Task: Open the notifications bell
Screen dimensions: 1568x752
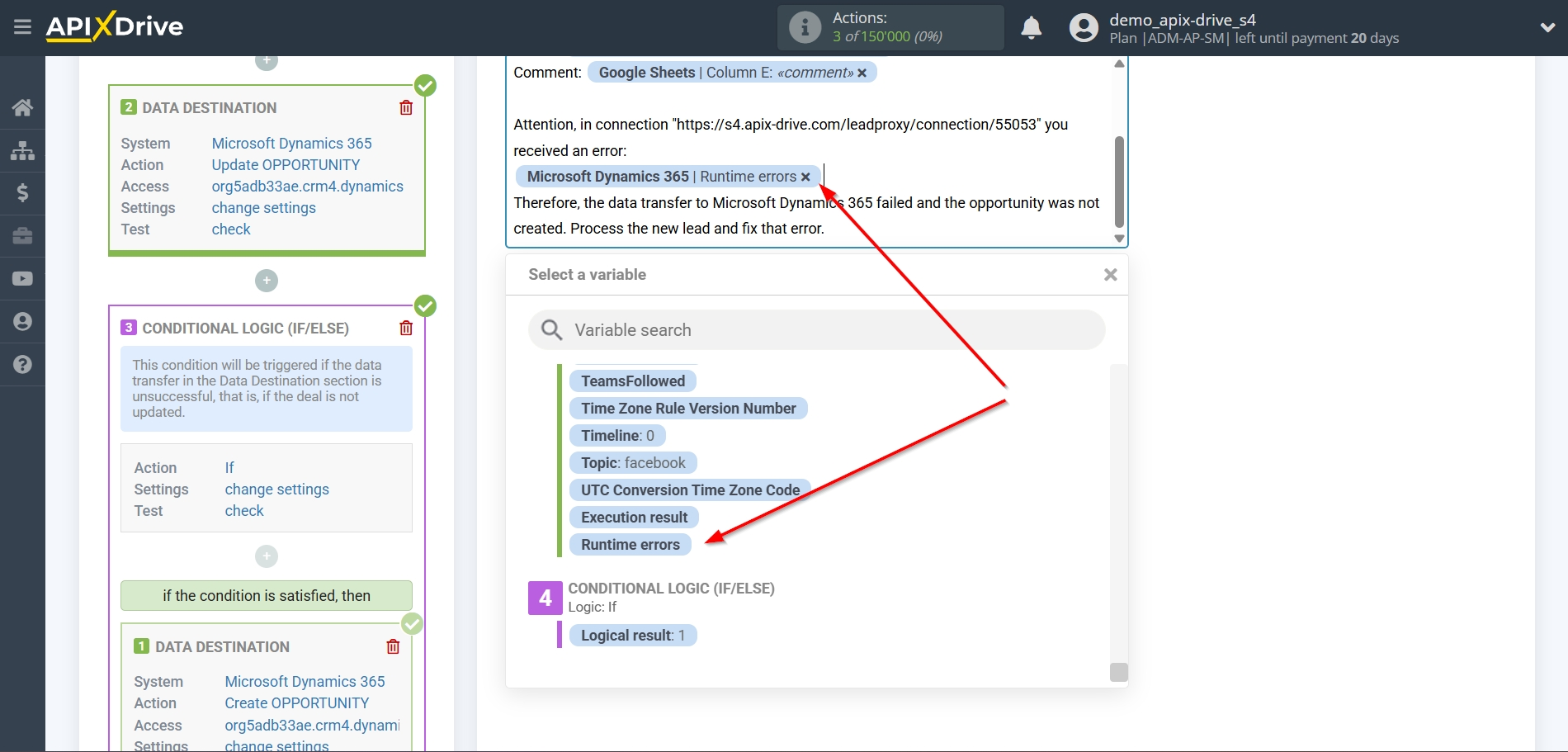Action: click(1031, 28)
